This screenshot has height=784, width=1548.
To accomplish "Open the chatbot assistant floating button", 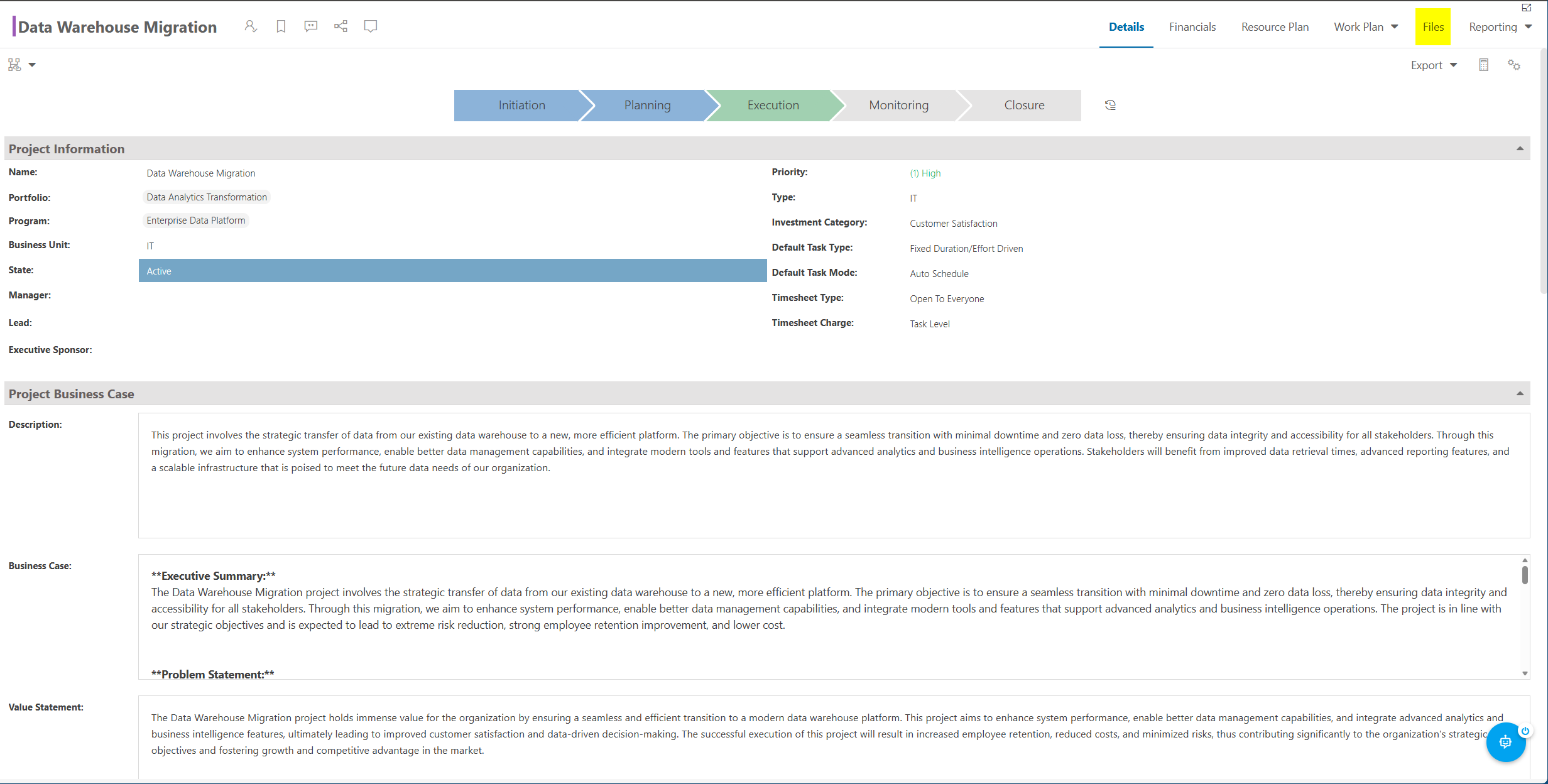I will [1506, 742].
